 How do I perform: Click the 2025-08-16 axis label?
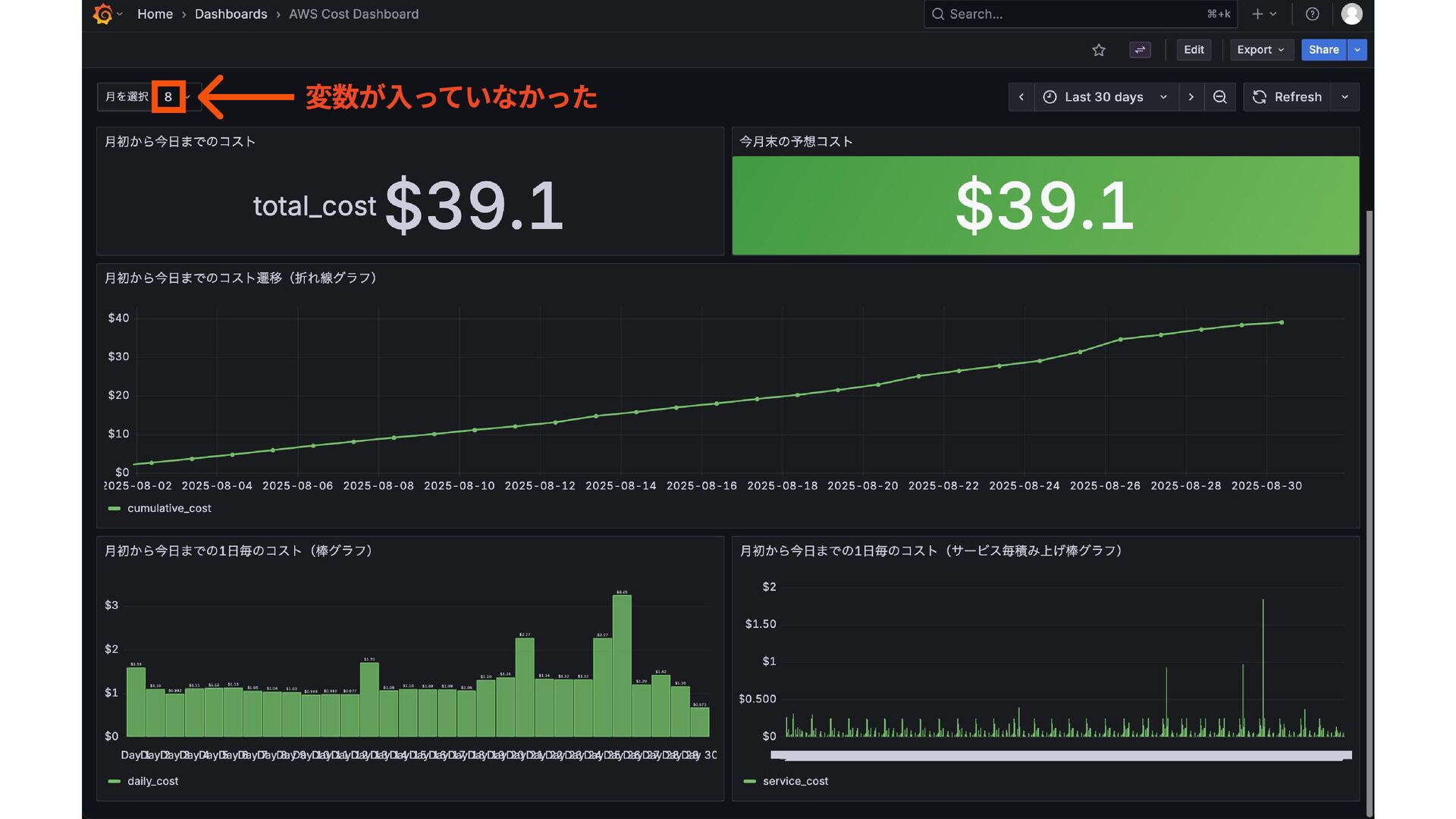pos(701,486)
